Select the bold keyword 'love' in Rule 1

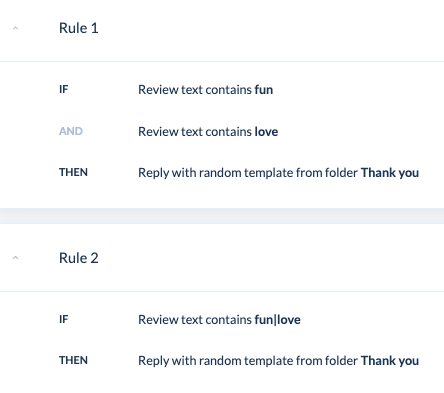pyautogui.click(x=266, y=132)
